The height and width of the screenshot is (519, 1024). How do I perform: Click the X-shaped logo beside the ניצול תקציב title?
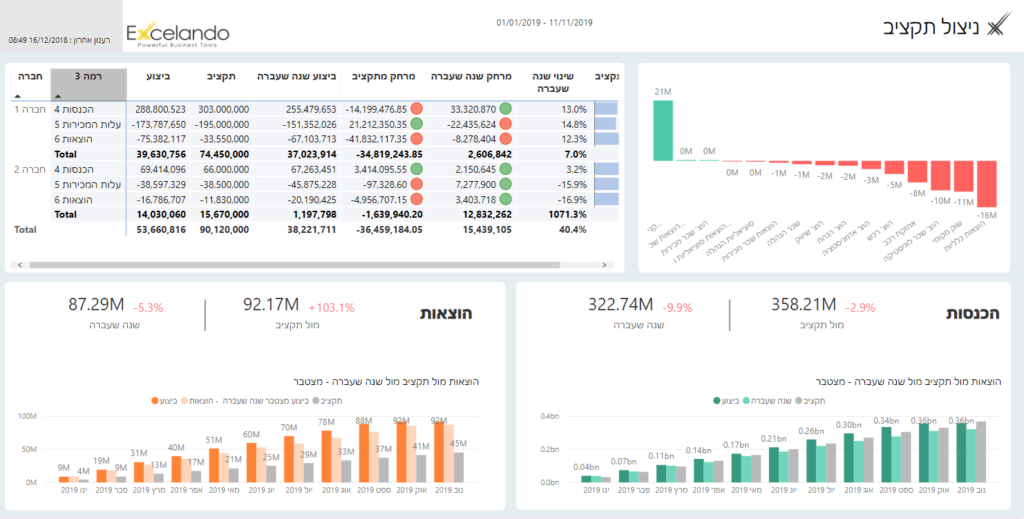(x=996, y=27)
